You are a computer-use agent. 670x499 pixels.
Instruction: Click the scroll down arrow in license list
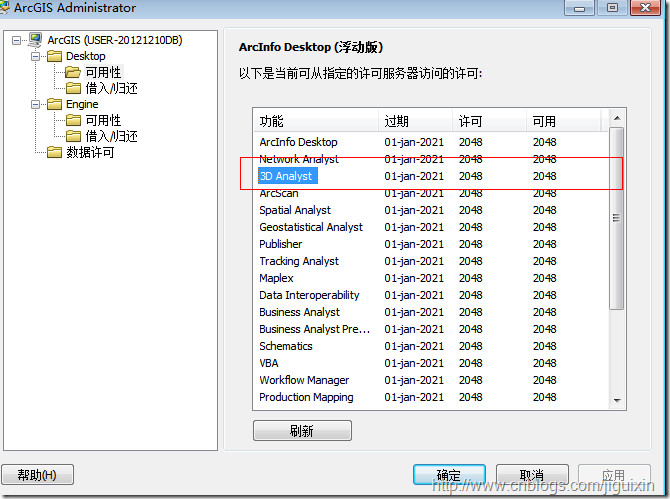(x=617, y=400)
